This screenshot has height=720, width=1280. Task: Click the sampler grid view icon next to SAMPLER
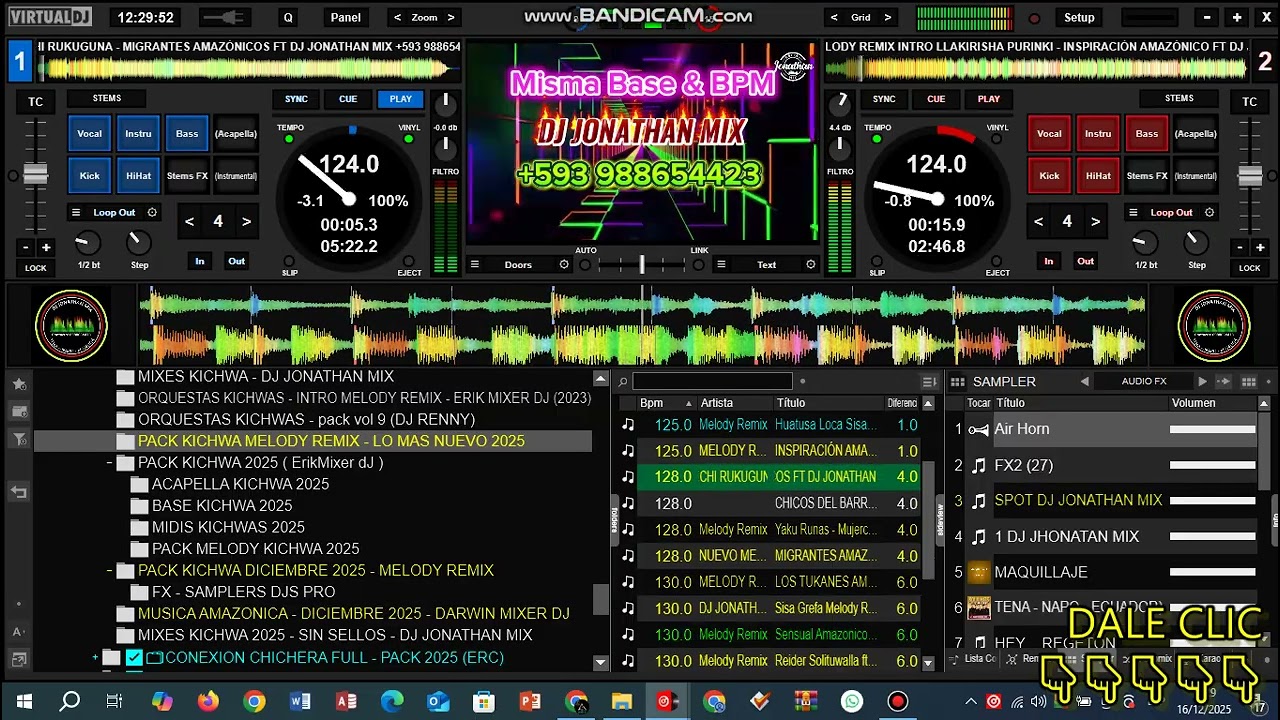[957, 381]
